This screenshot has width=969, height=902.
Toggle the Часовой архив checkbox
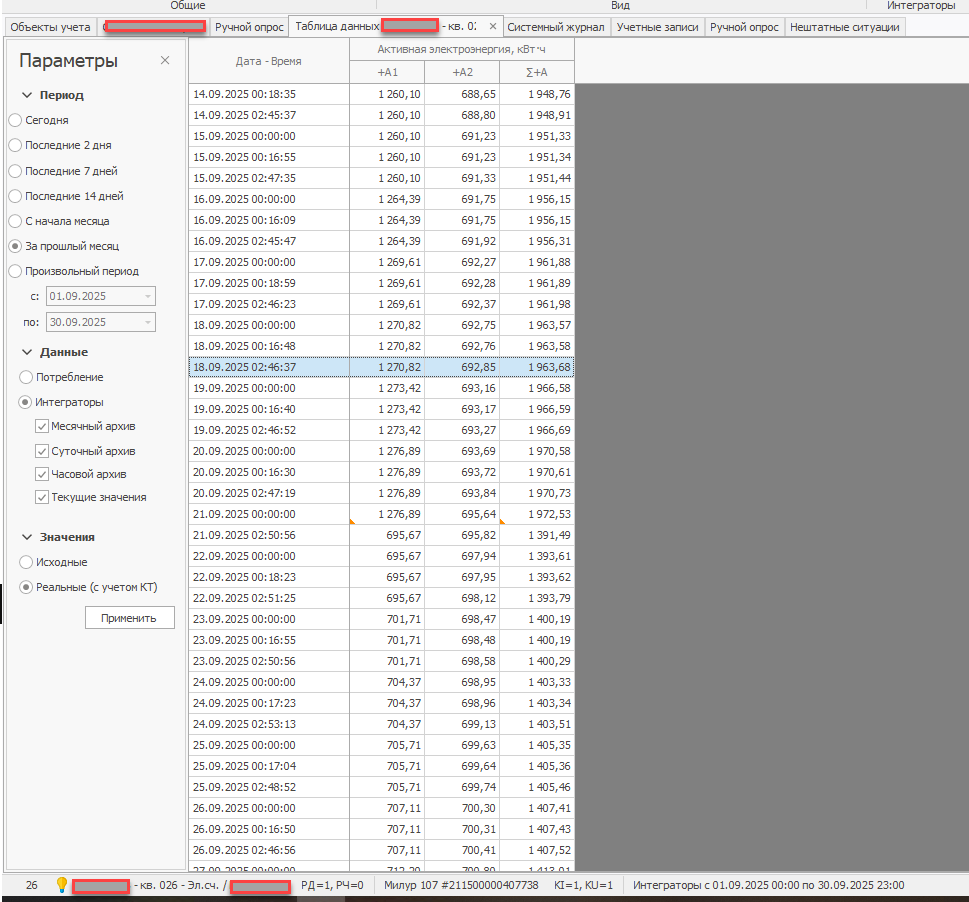tap(42, 474)
